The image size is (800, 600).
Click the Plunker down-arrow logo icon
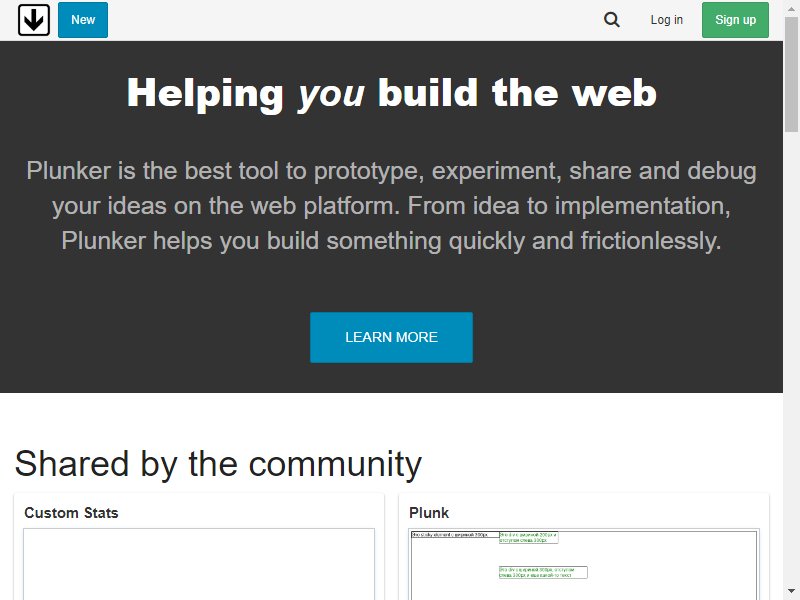(x=34, y=20)
